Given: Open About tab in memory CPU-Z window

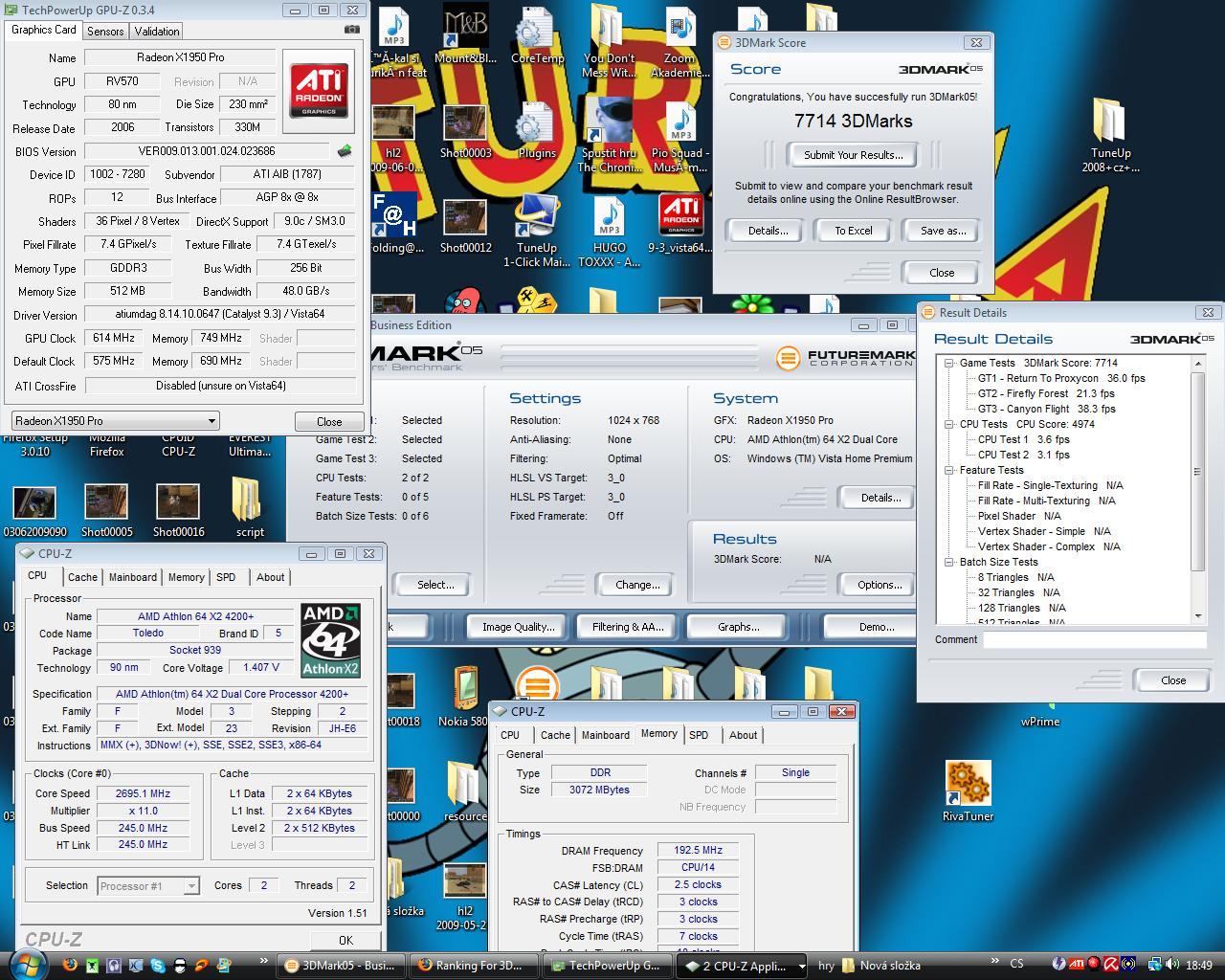Looking at the screenshot, I should (x=744, y=735).
